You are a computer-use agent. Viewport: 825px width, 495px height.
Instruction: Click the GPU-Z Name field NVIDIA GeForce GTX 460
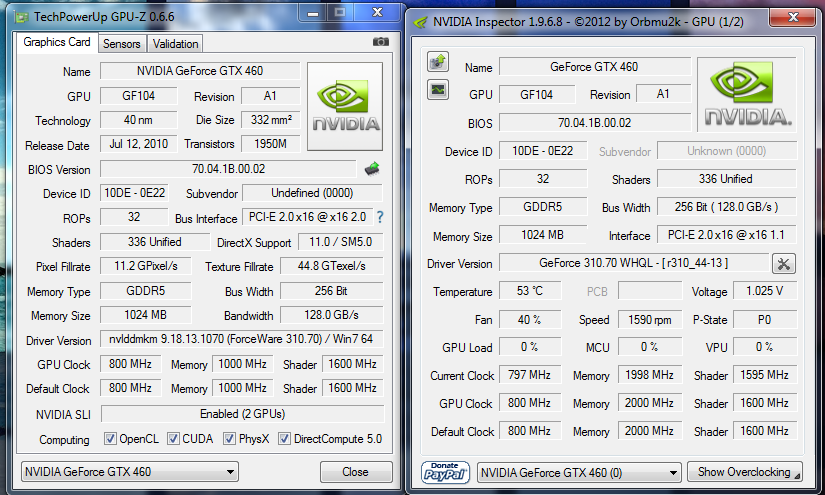(200, 71)
